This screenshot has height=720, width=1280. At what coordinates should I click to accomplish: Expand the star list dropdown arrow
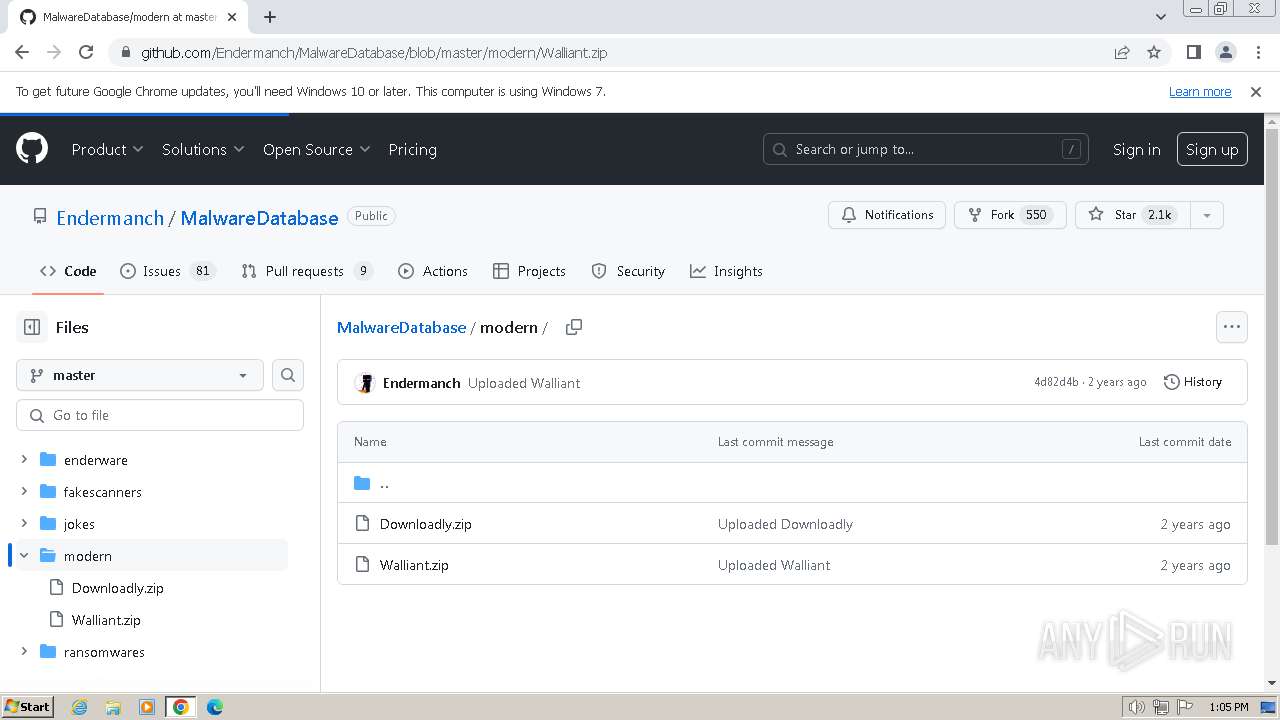(1207, 215)
